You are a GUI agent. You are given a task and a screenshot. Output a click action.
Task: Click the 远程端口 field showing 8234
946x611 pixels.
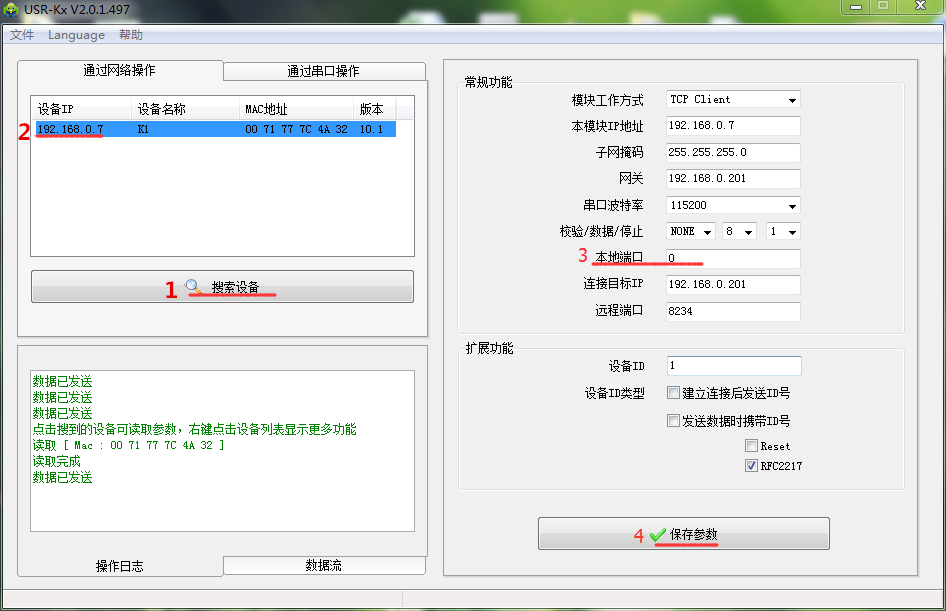(733, 311)
